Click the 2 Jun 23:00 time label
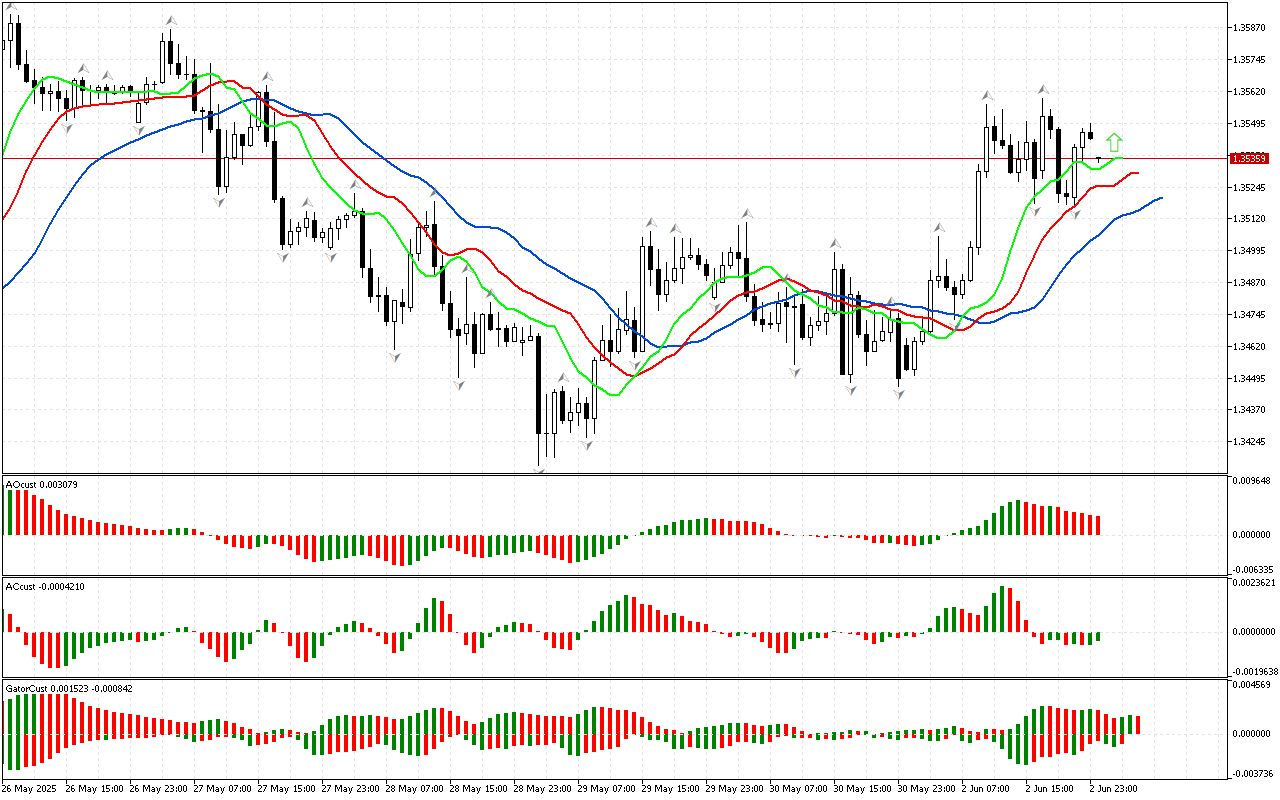1280x800 pixels. click(x=1113, y=788)
